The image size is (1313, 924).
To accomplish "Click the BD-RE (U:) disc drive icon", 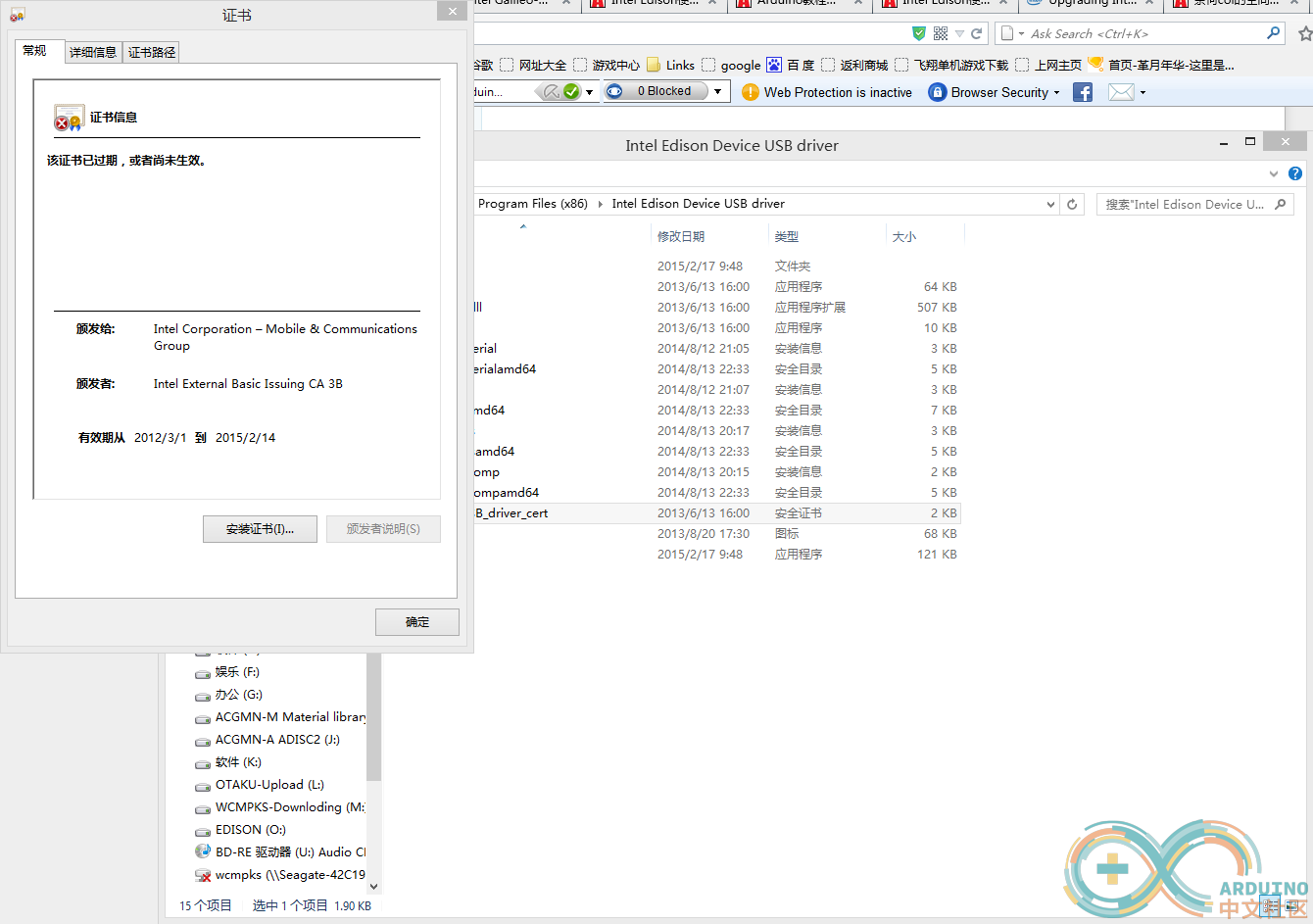I will [x=203, y=851].
